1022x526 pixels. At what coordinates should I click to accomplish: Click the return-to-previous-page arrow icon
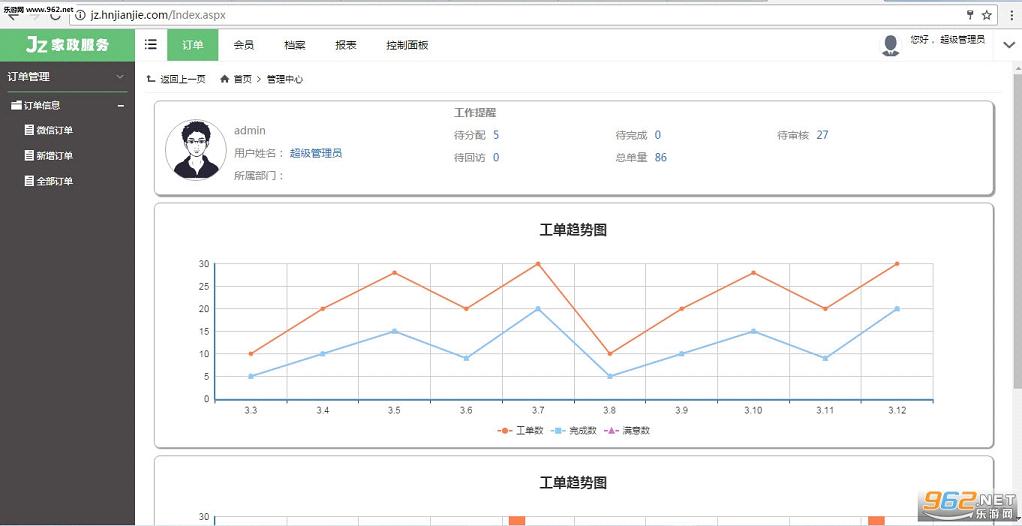point(151,79)
